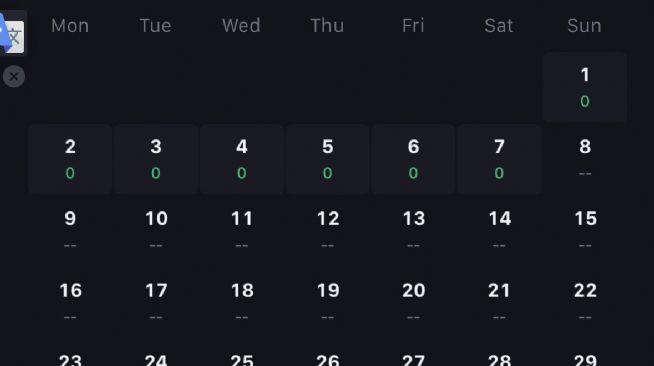Select Sunday the 1st calendar cell
Viewport: 654px width, 366px height.
[x=585, y=87]
